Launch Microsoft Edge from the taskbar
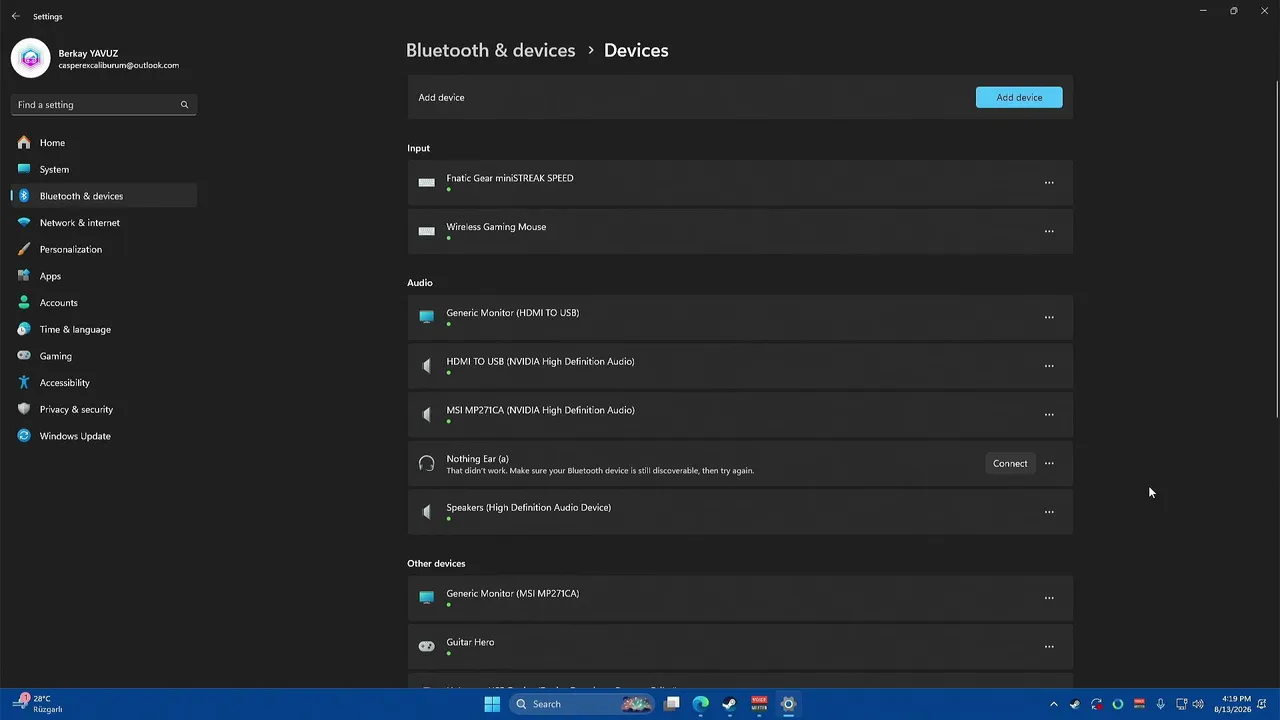 (701, 704)
